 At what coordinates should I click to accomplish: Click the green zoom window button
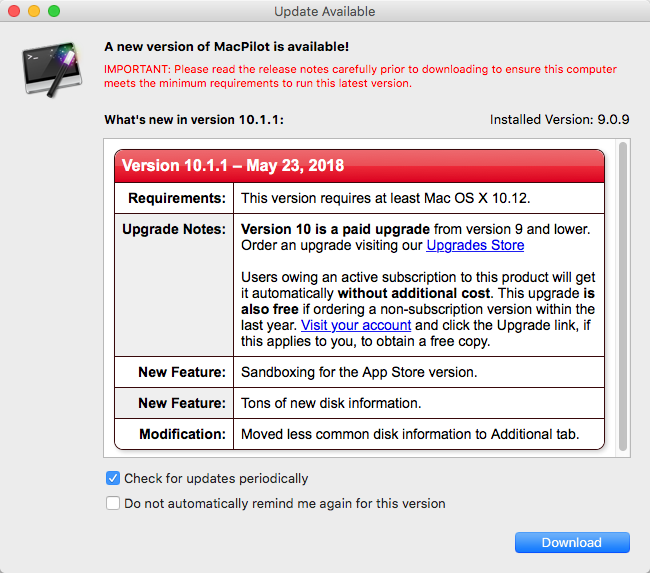tap(54, 11)
